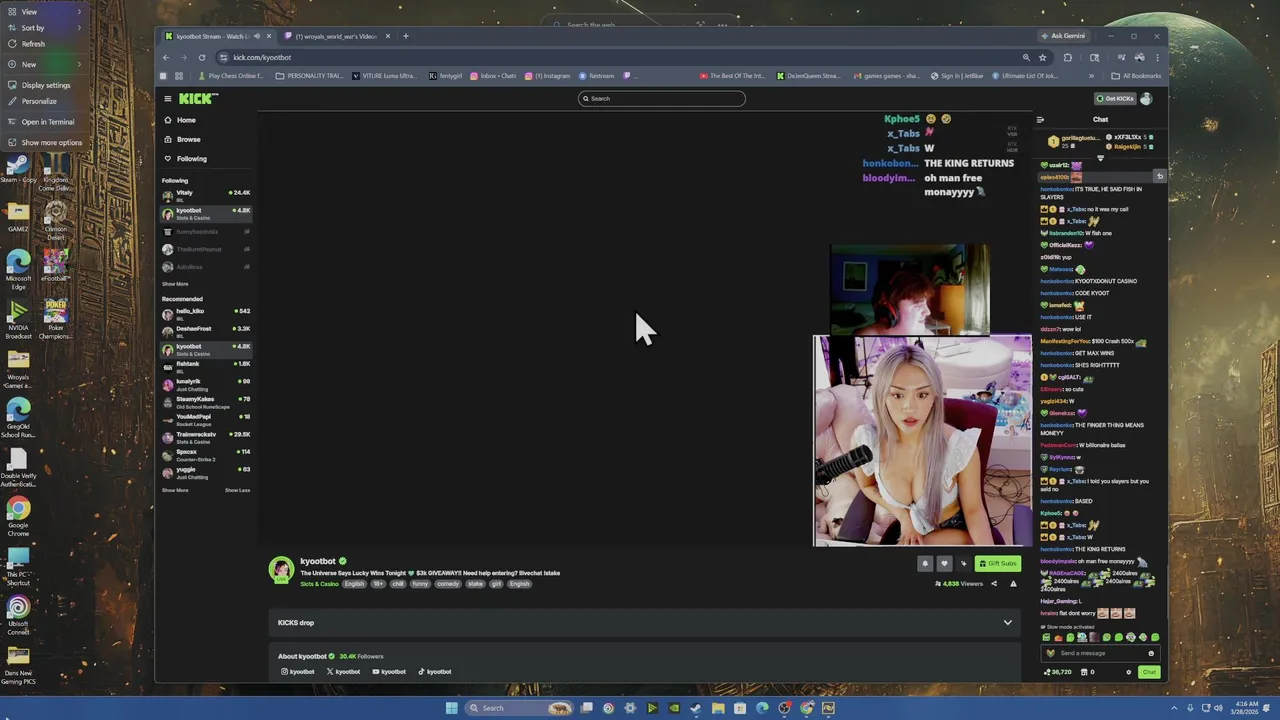The height and width of the screenshot is (720, 1280).
Task: Open emoji picker in chat input
Action: pos(1150,653)
